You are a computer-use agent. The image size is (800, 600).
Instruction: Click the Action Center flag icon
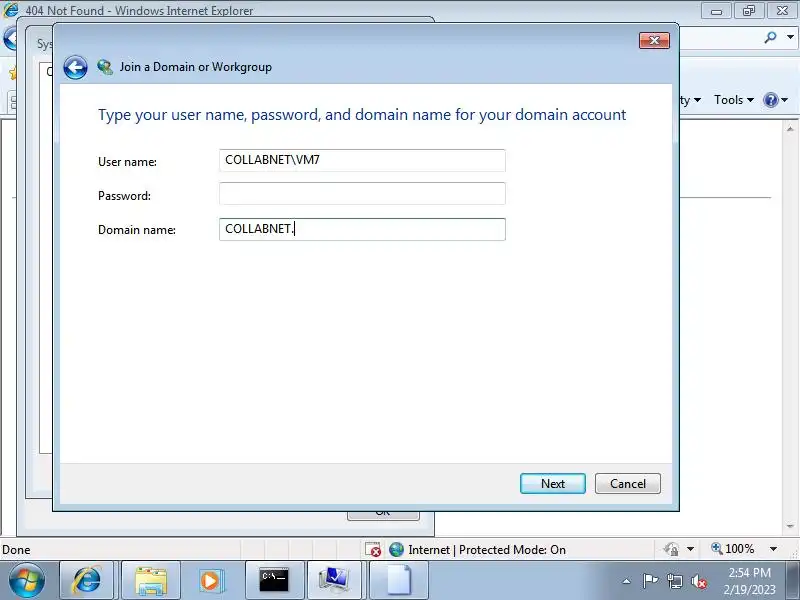coord(650,581)
